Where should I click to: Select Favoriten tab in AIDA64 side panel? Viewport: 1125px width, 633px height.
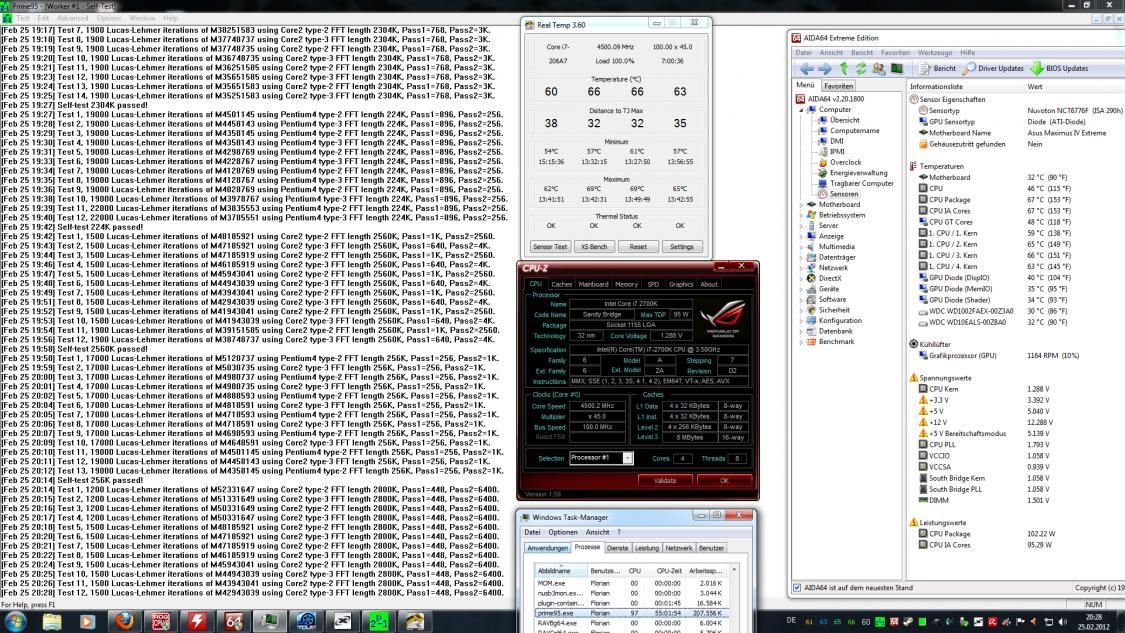838,85
